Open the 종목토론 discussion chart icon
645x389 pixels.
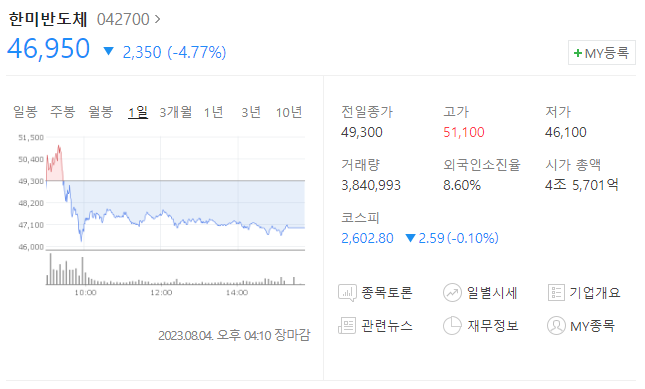347,293
